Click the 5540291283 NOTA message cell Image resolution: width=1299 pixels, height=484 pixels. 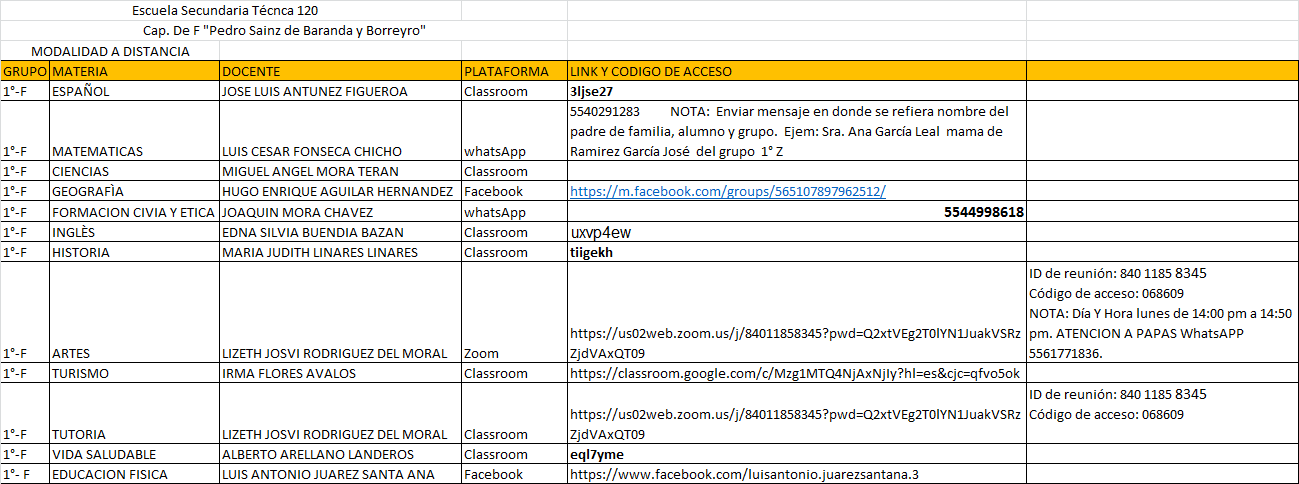tap(796, 131)
